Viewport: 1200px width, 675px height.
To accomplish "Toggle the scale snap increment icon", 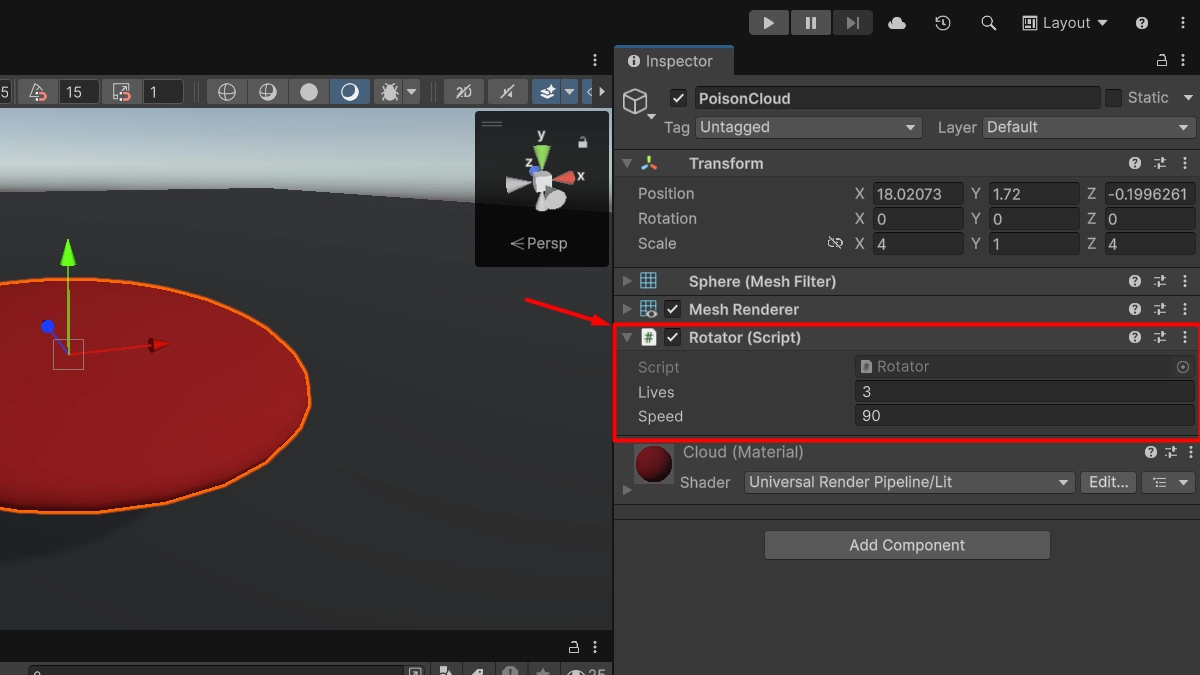I will (x=122, y=92).
